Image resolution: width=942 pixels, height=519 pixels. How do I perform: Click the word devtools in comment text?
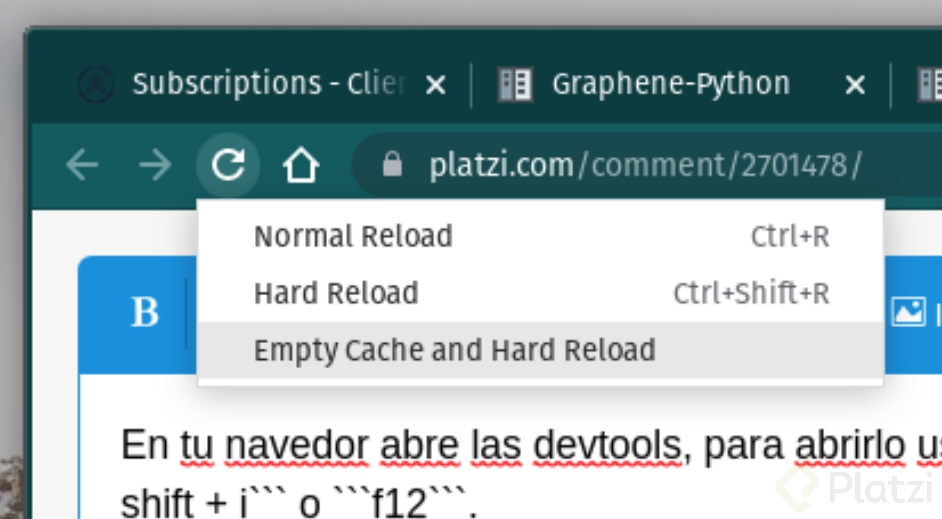coord(607,446)
